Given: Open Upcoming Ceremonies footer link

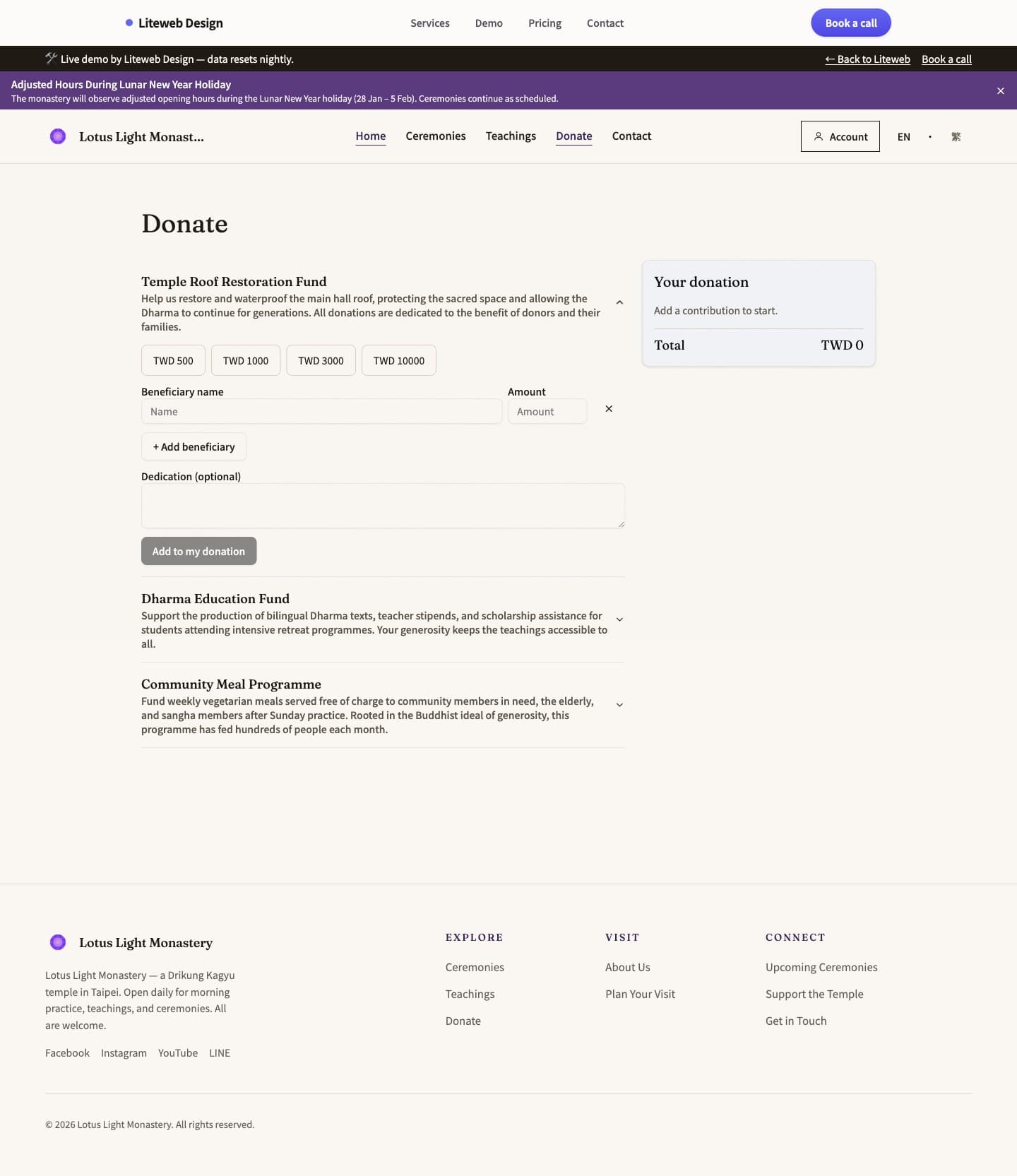Looking at the screenshot, I should [821, 967].
